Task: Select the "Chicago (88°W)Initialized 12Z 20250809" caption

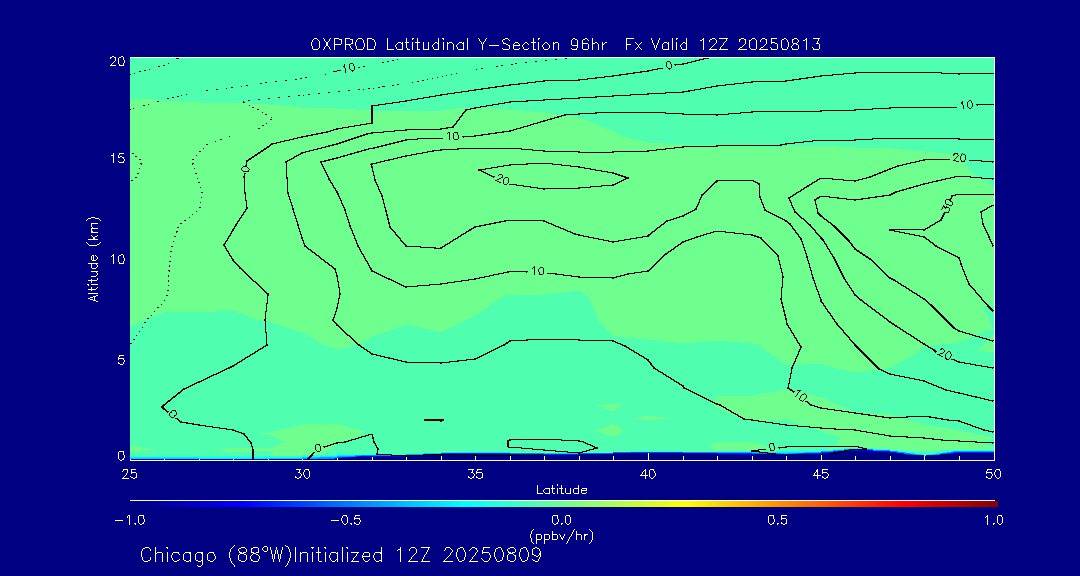Action: 341,555
